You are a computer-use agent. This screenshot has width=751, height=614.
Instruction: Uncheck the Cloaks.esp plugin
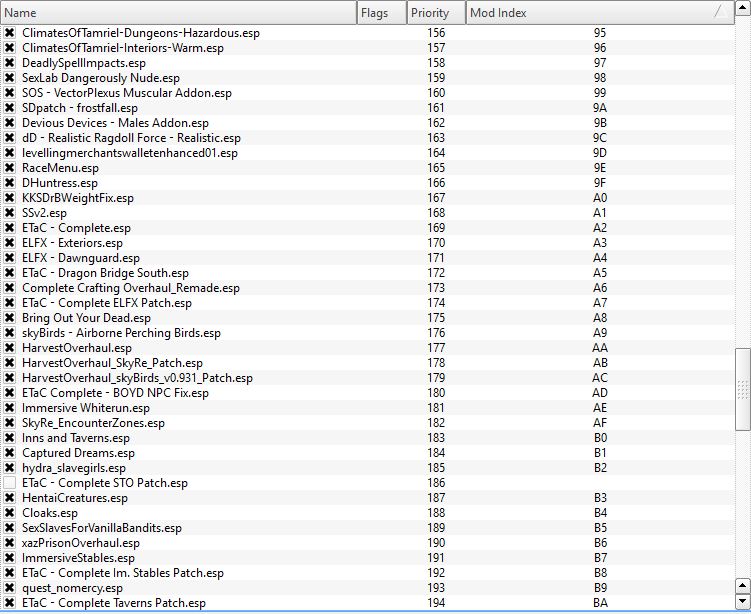(x=10, y=513)
